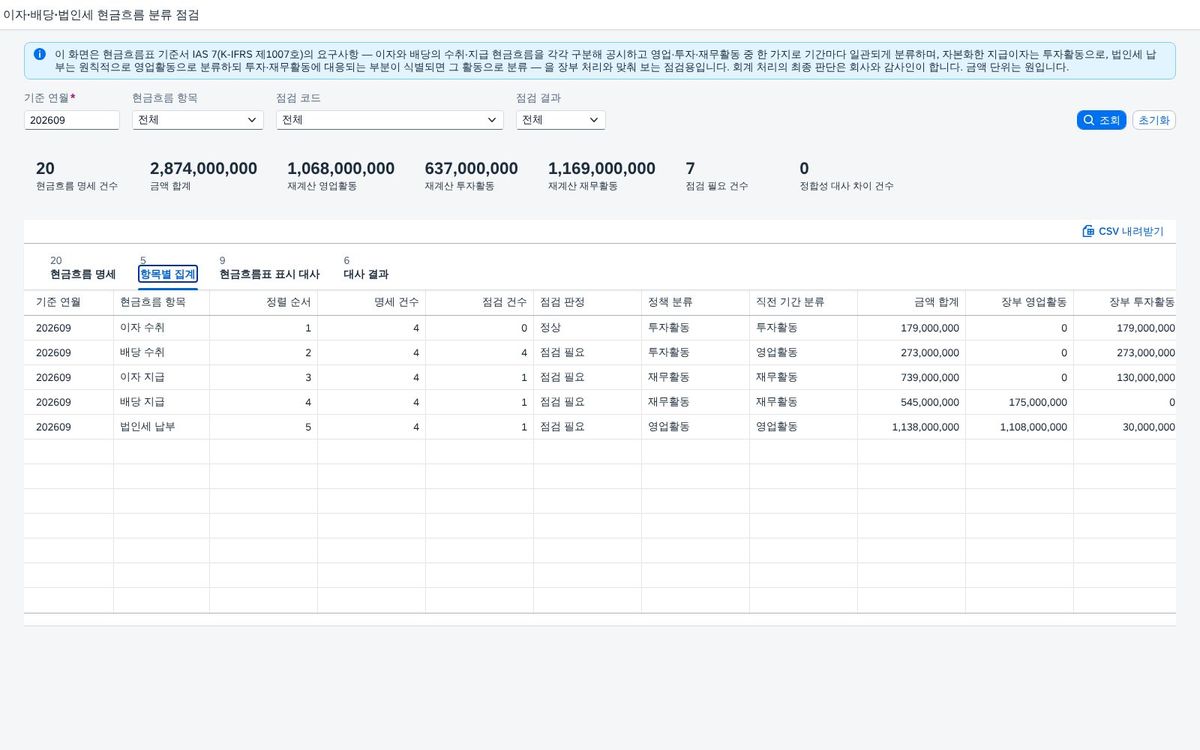The width and height of the screenshot is (1200, 750).
Task: Click the CSV download icon
Action: (x=1088, y=231)
